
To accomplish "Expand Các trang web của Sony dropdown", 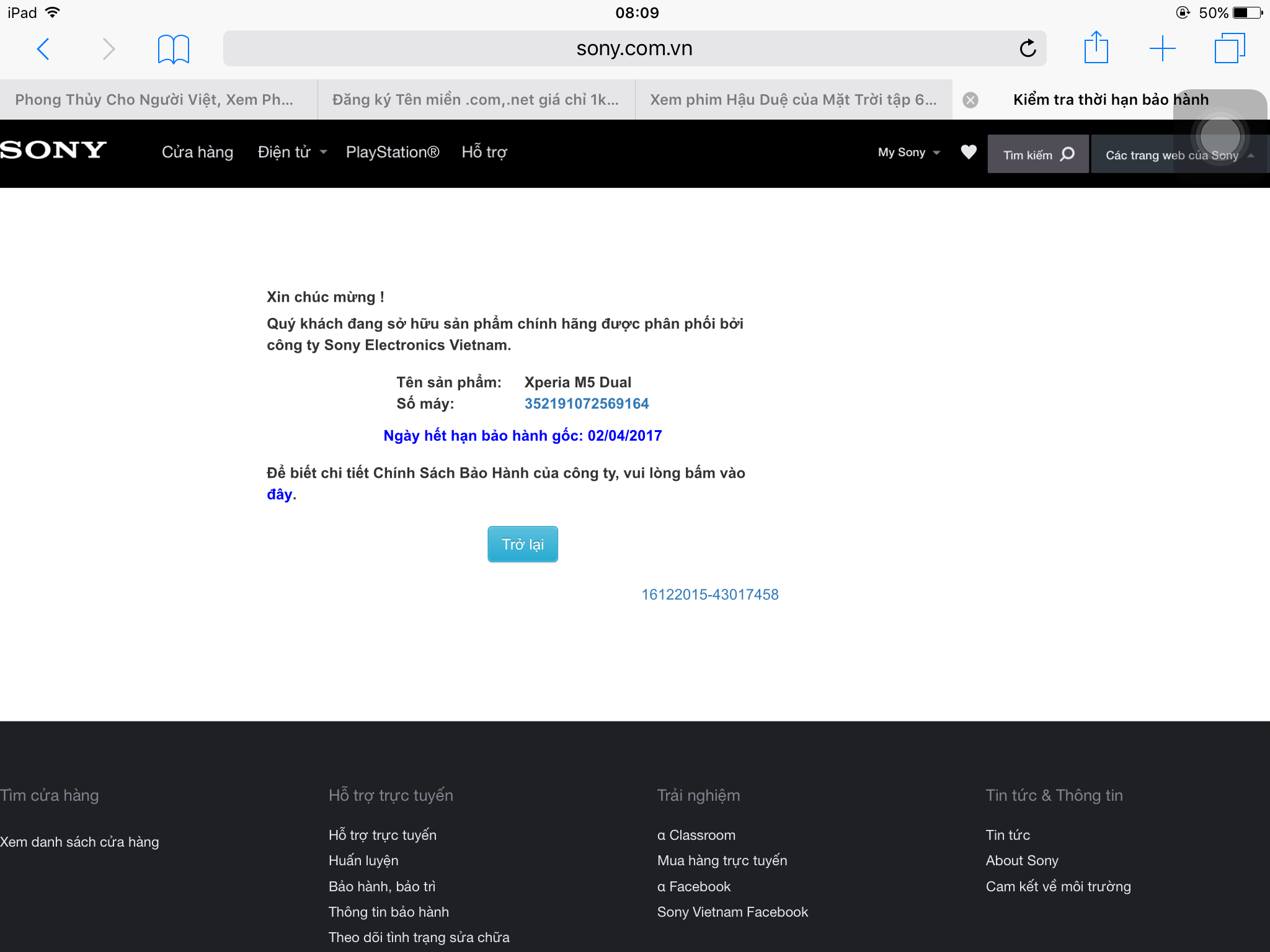I will pos(1179,155).
